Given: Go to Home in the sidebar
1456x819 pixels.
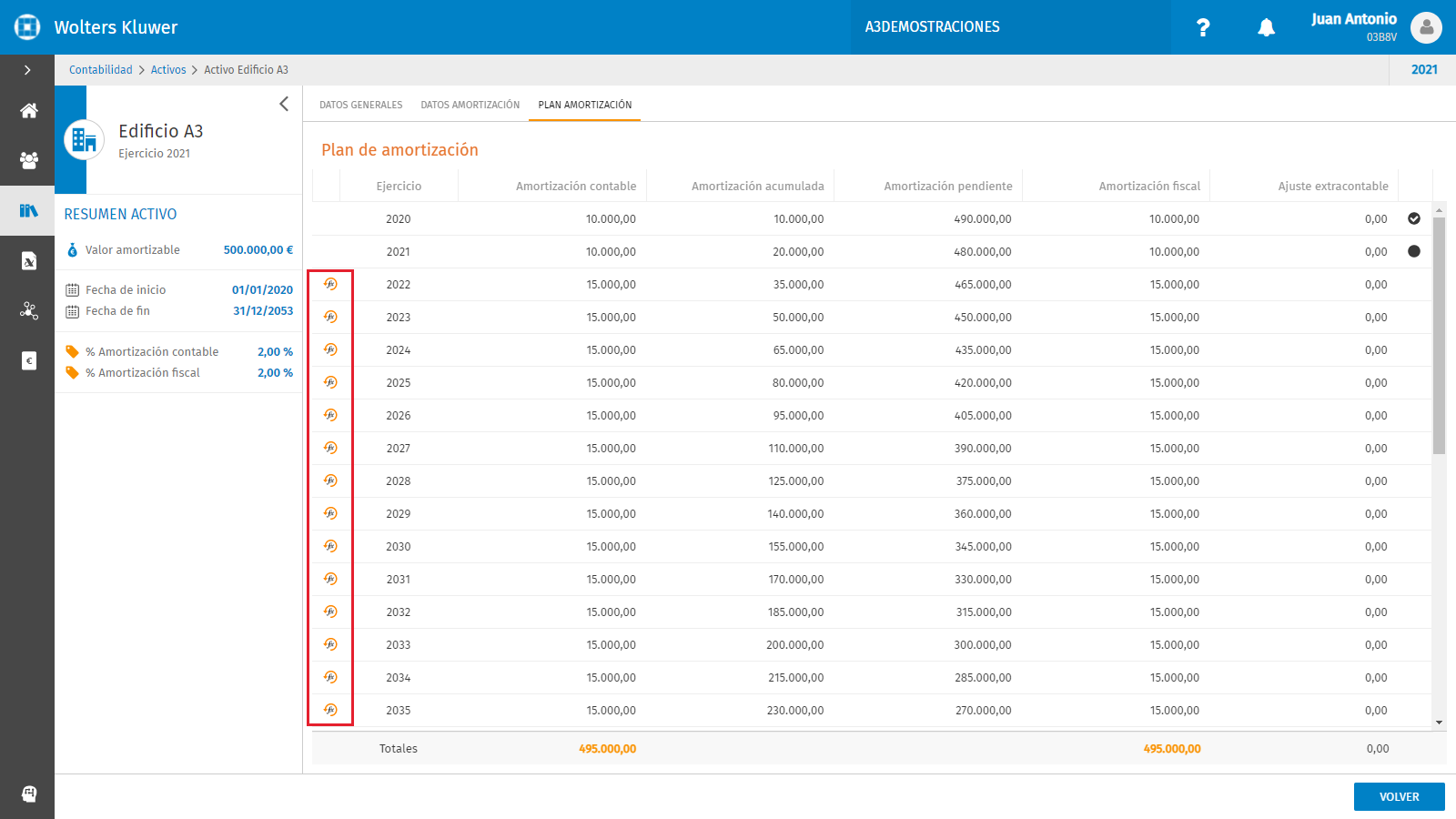Looking at the screenshot, I should [x=29, y=111].
